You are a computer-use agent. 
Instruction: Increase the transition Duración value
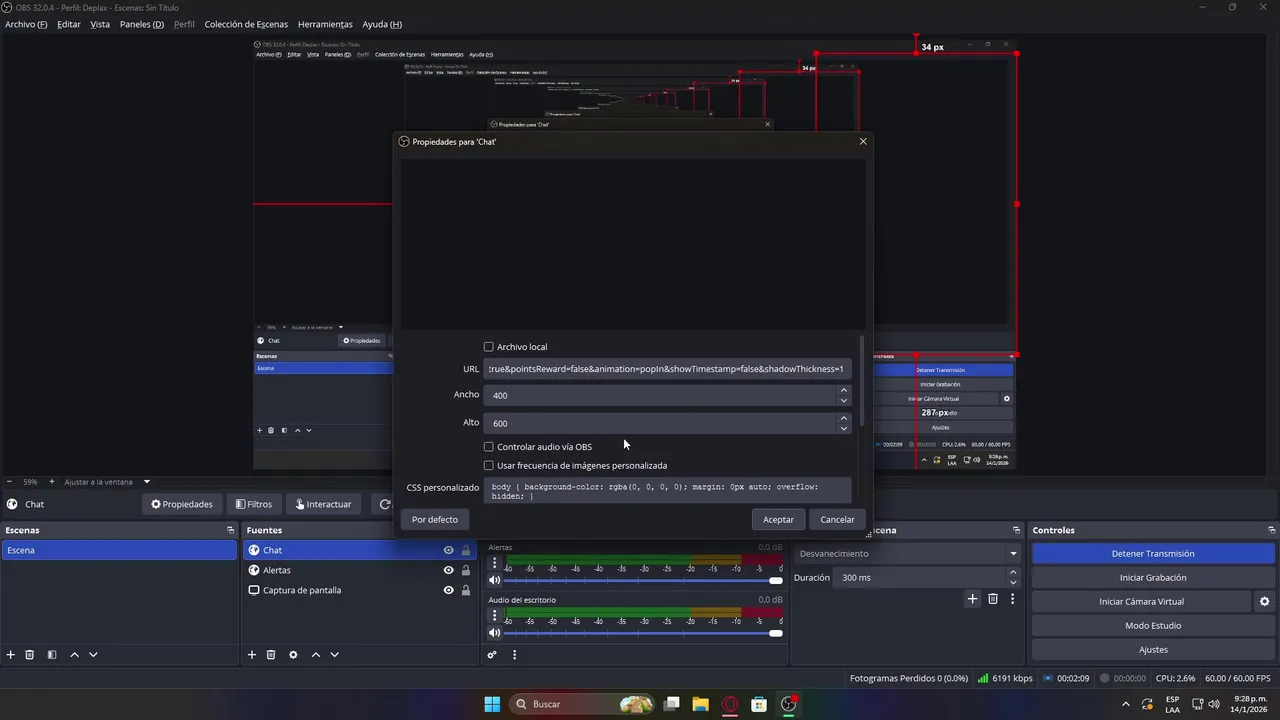tap(1013, 573)
